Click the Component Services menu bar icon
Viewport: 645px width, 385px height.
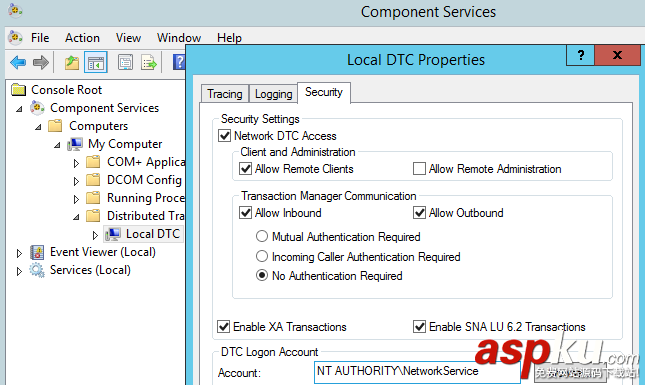[16, 38]
